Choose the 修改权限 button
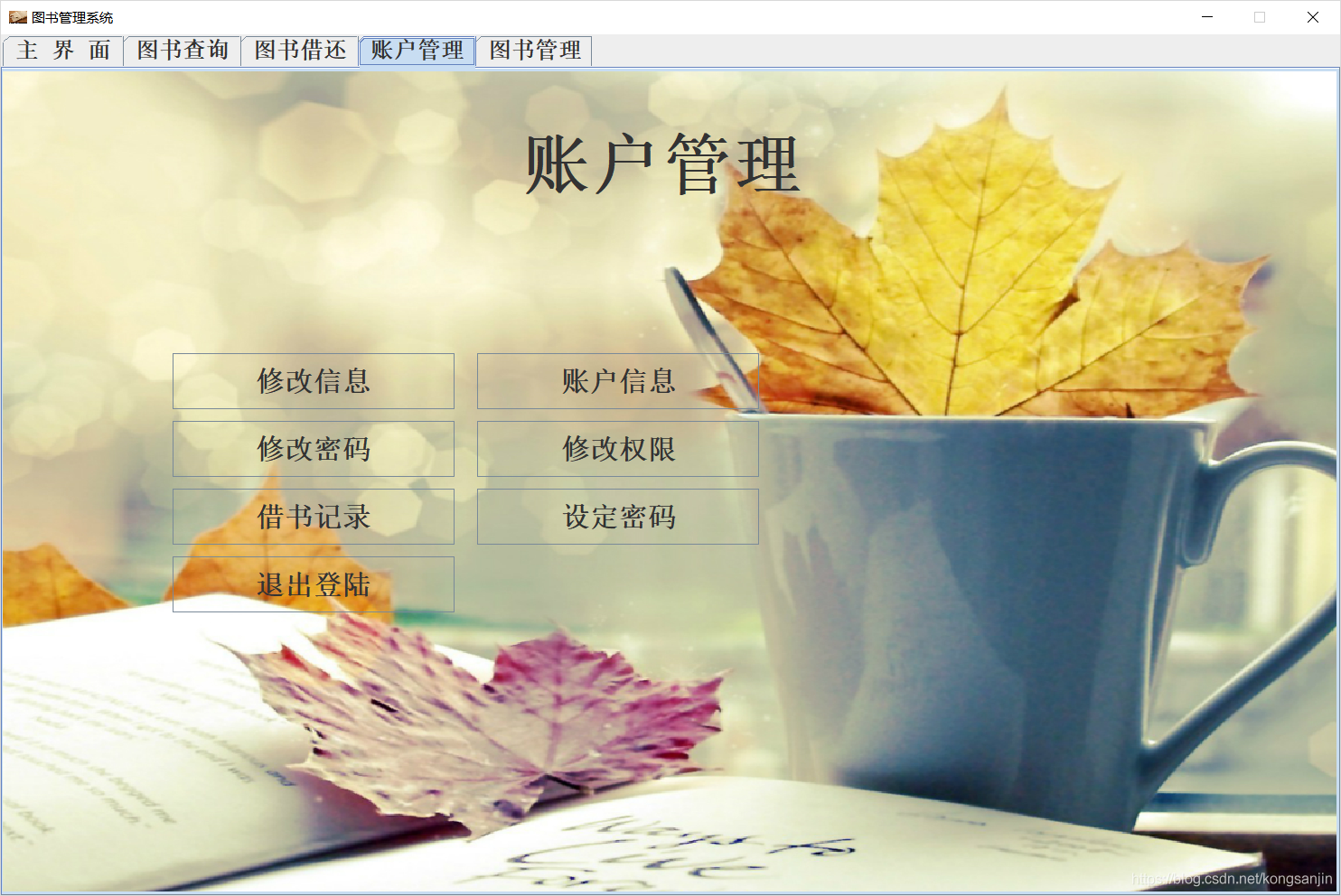The image size is (1341, 896). pyautogui.click(x=618, y=449)
